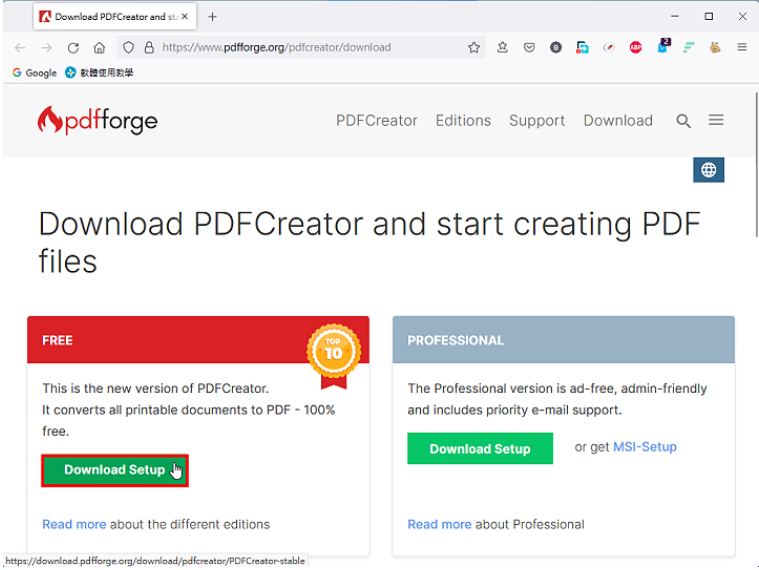Click the address bar URL
This screenshot has height=570, width=759.
click(x=276, y=47)
